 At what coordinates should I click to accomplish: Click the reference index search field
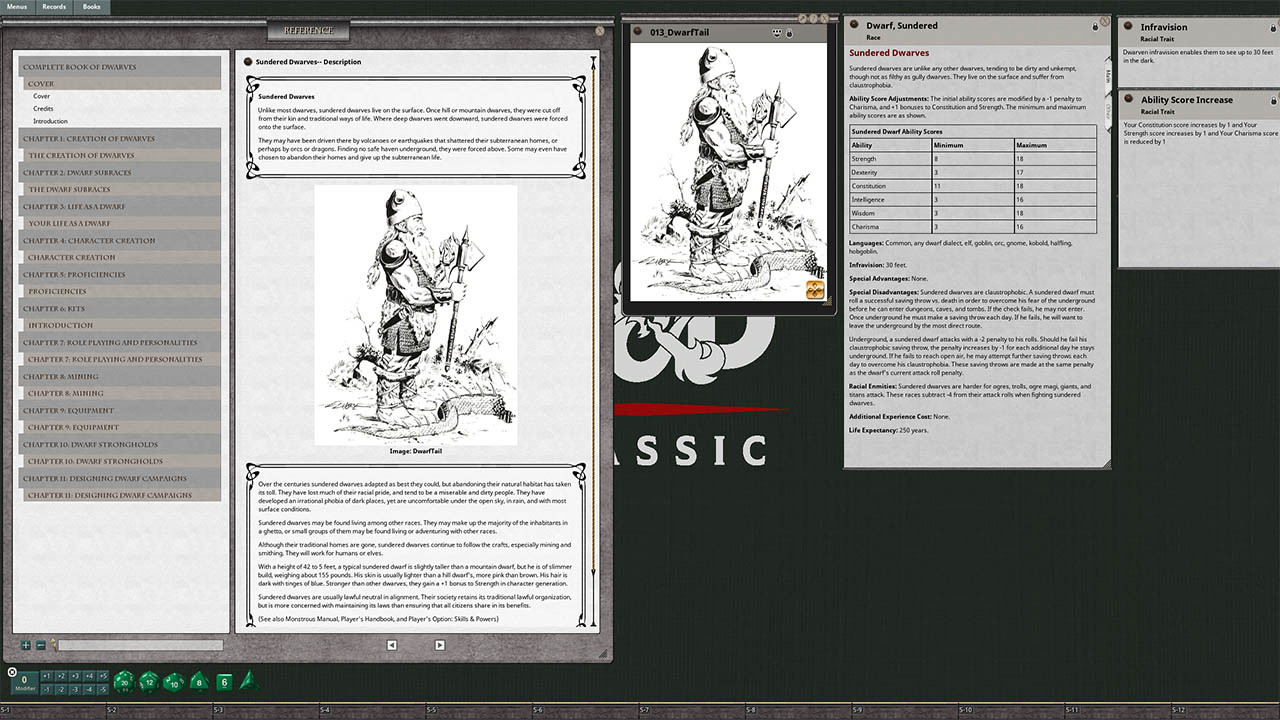tap(140, 646)
